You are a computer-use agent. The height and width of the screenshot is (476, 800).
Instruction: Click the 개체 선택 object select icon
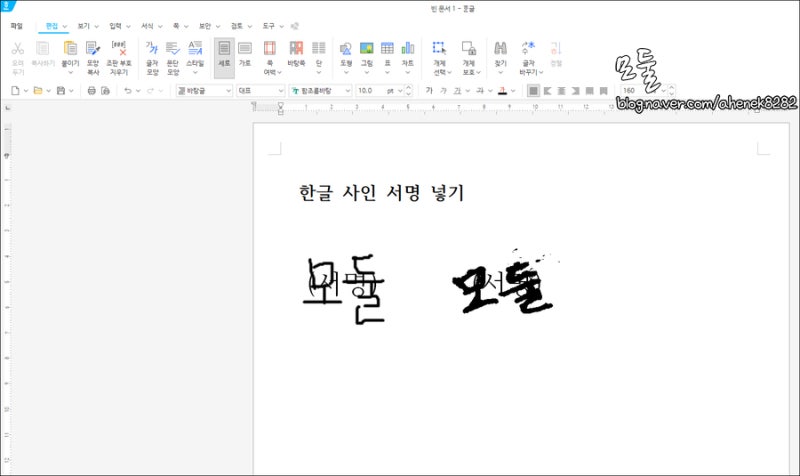(x=439, y=49)
